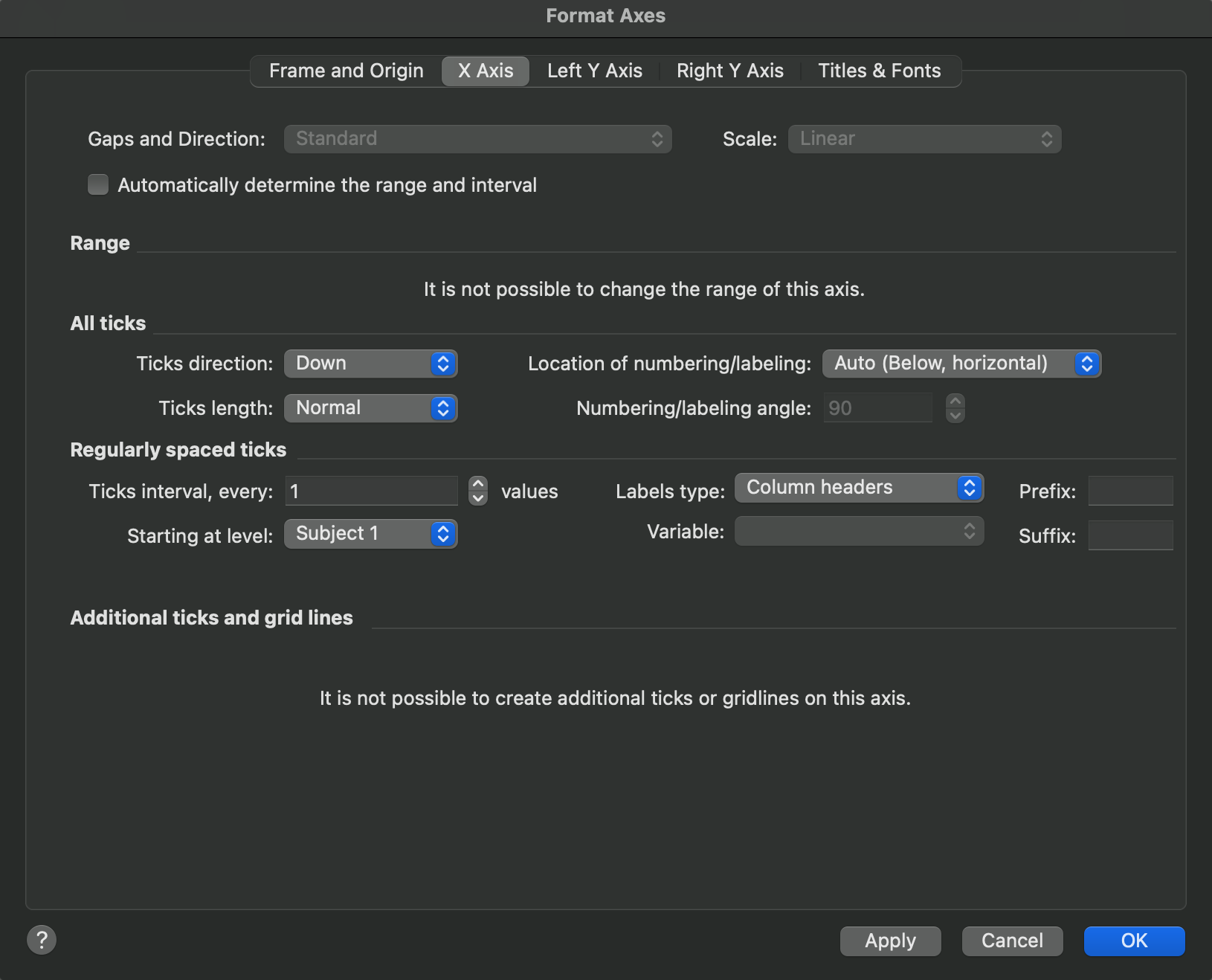Click the help question mark button
1212x980 pixels.
point(42,940)
